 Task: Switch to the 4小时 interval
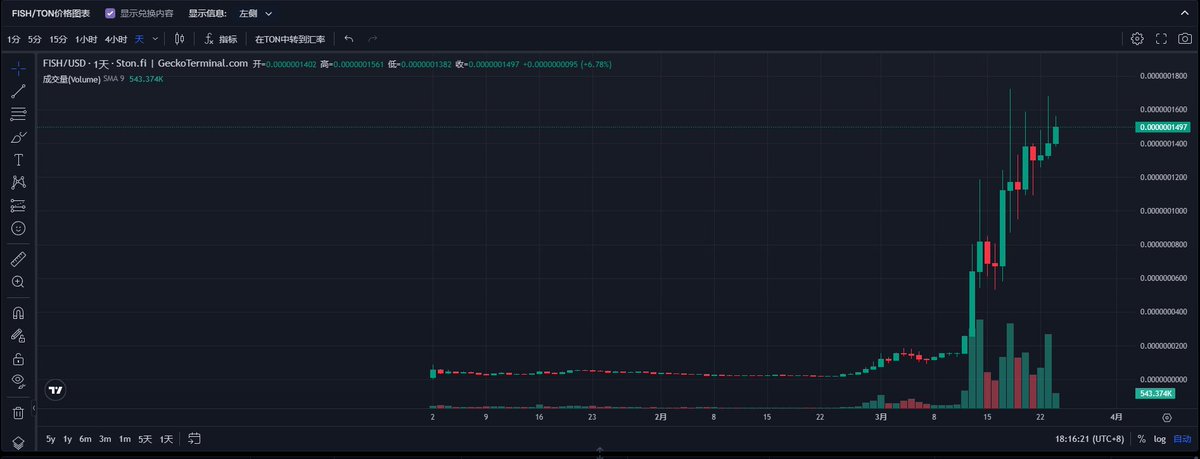point(116,39)
